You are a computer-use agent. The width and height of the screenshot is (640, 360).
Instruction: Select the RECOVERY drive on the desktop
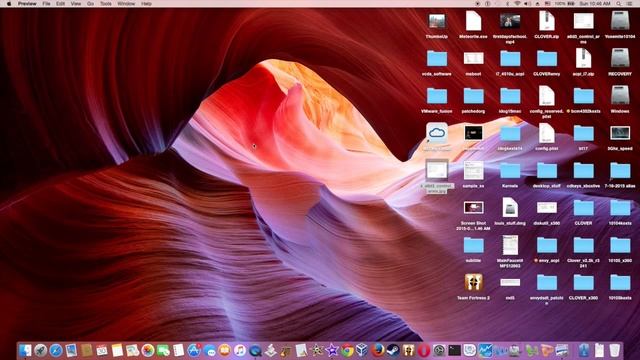pos(620,58)
